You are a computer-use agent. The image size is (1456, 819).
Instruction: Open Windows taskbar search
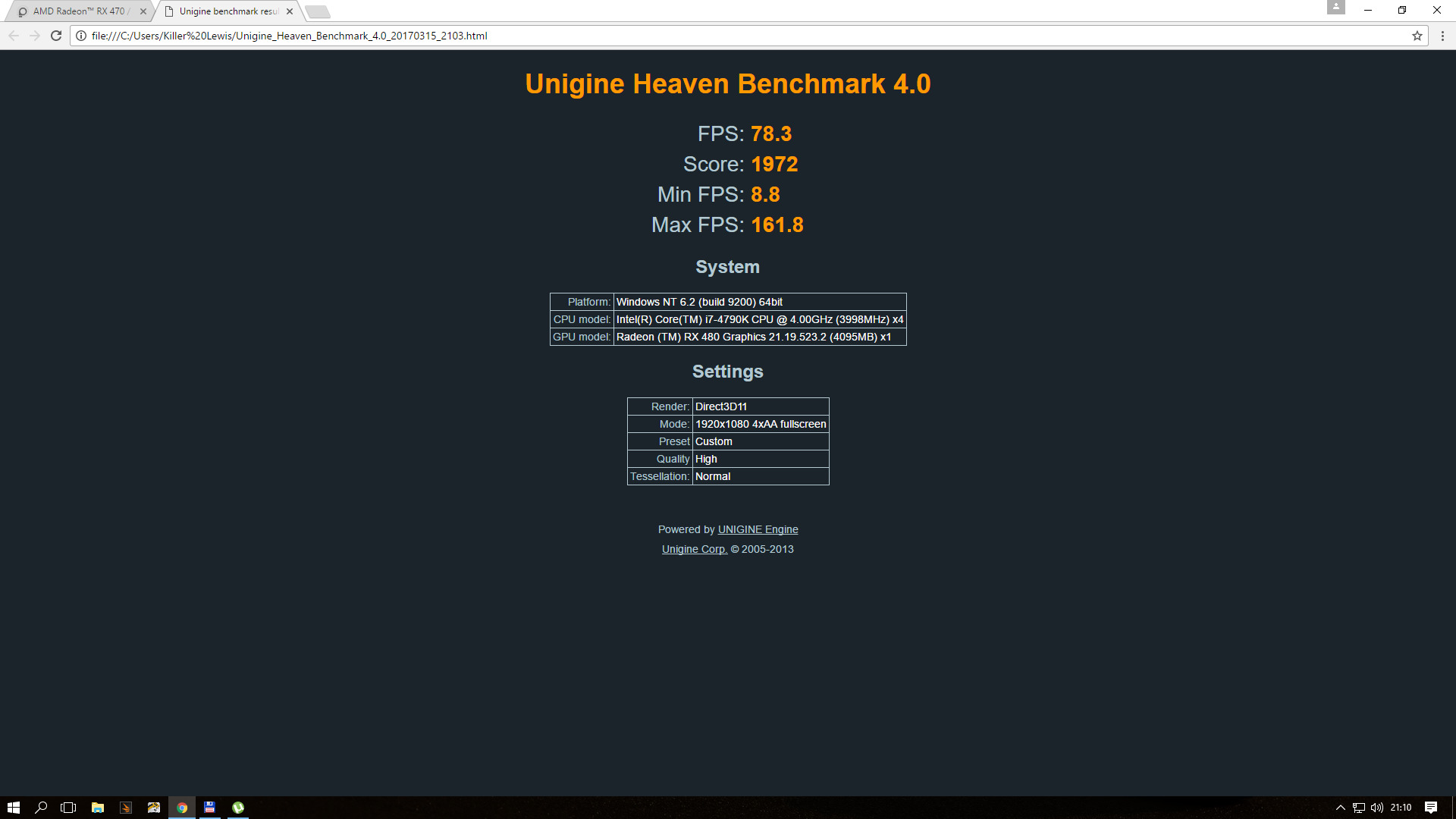[42, 808]
